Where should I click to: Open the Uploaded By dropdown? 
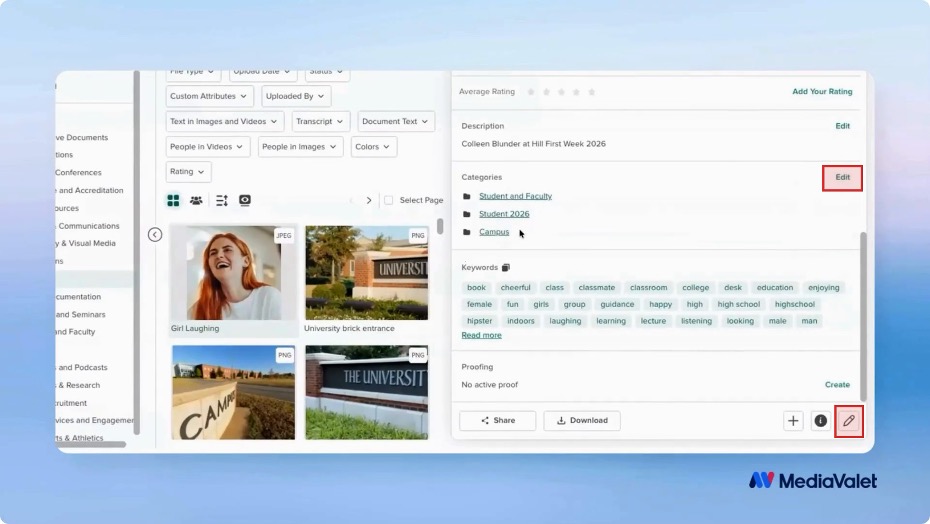click(295, 96)
